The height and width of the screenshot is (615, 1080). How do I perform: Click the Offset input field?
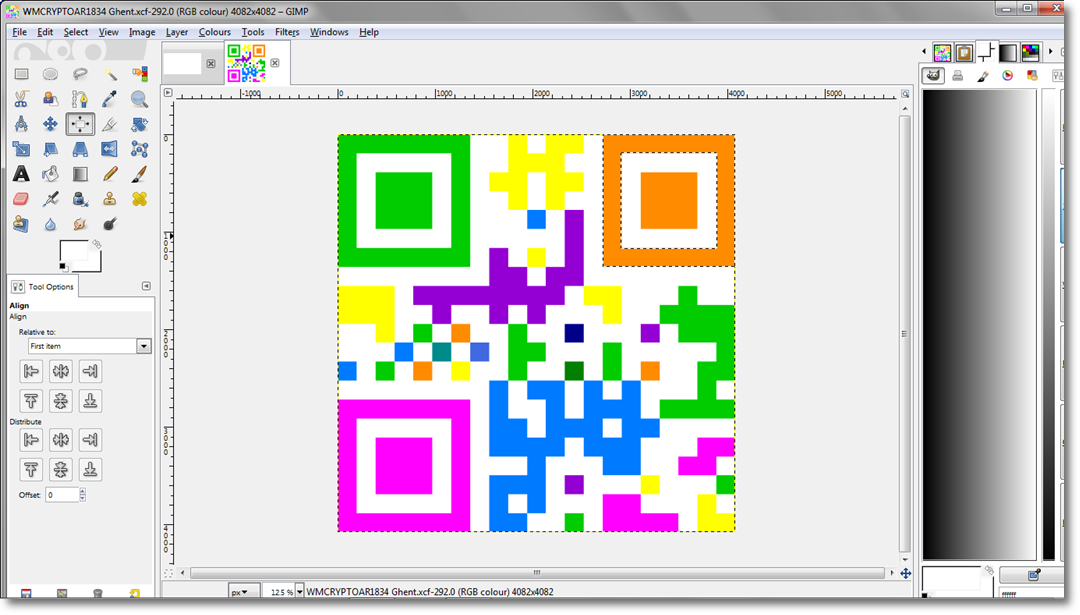62,494
